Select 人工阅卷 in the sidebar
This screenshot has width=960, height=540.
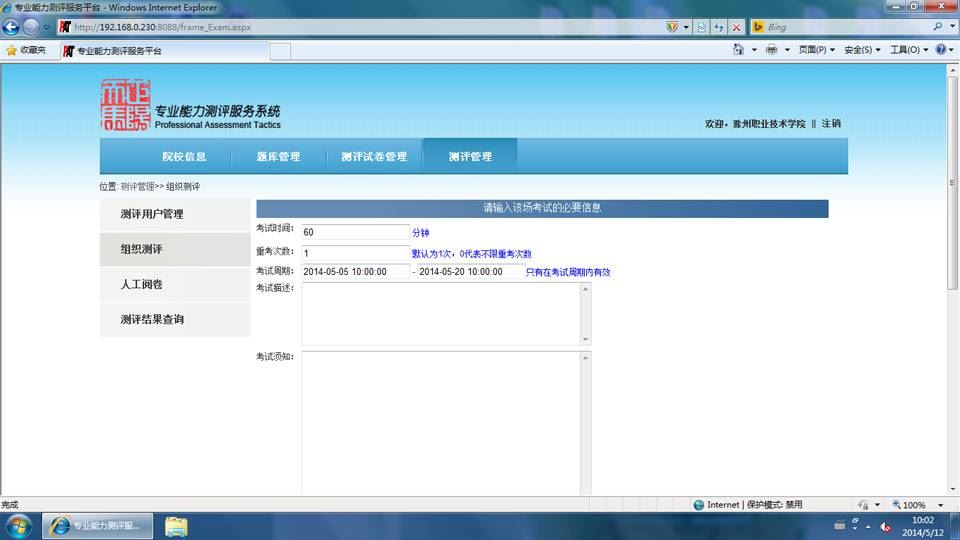click(x=175, y=284)
